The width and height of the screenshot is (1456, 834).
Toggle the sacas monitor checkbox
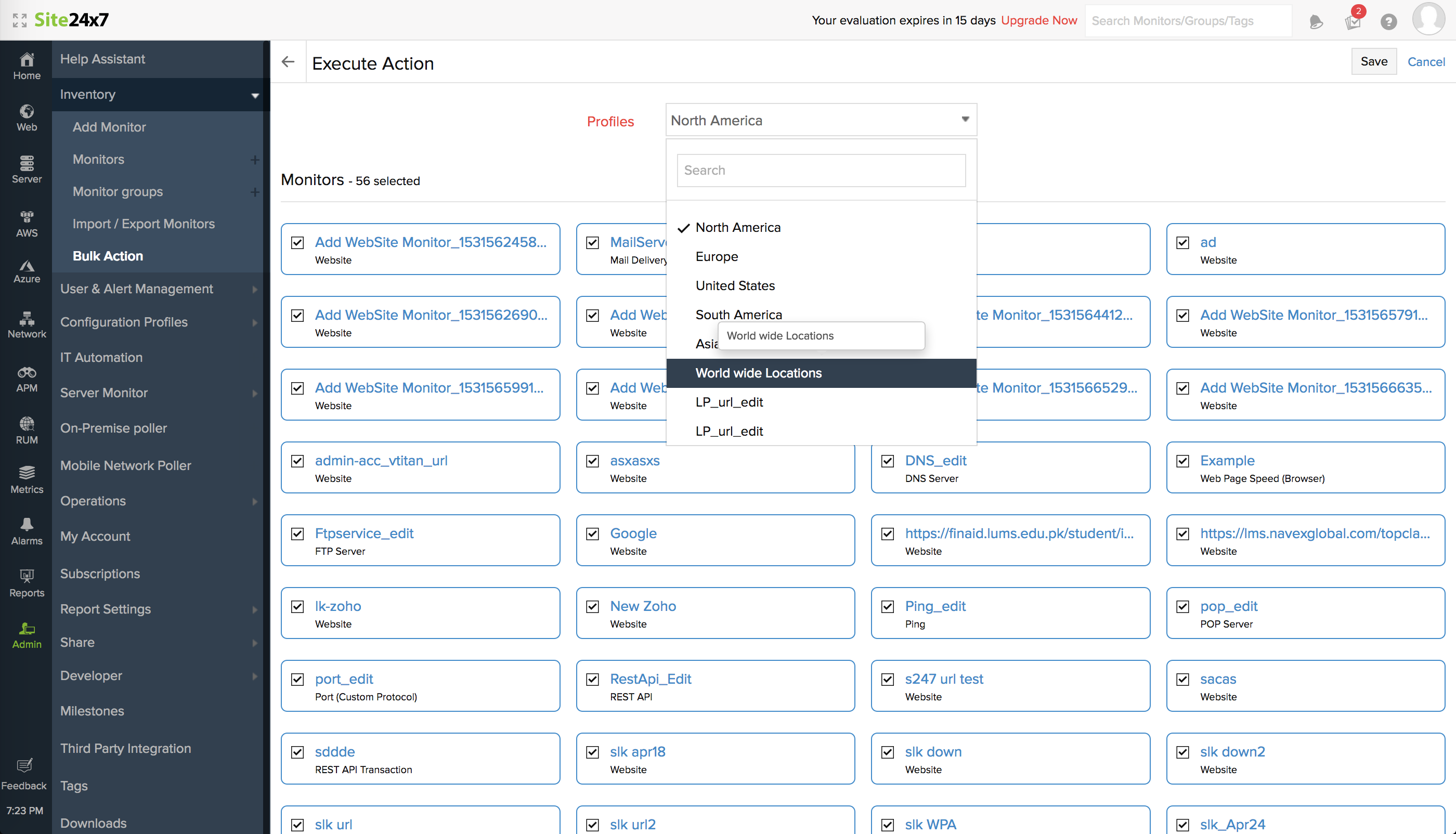1182,679
